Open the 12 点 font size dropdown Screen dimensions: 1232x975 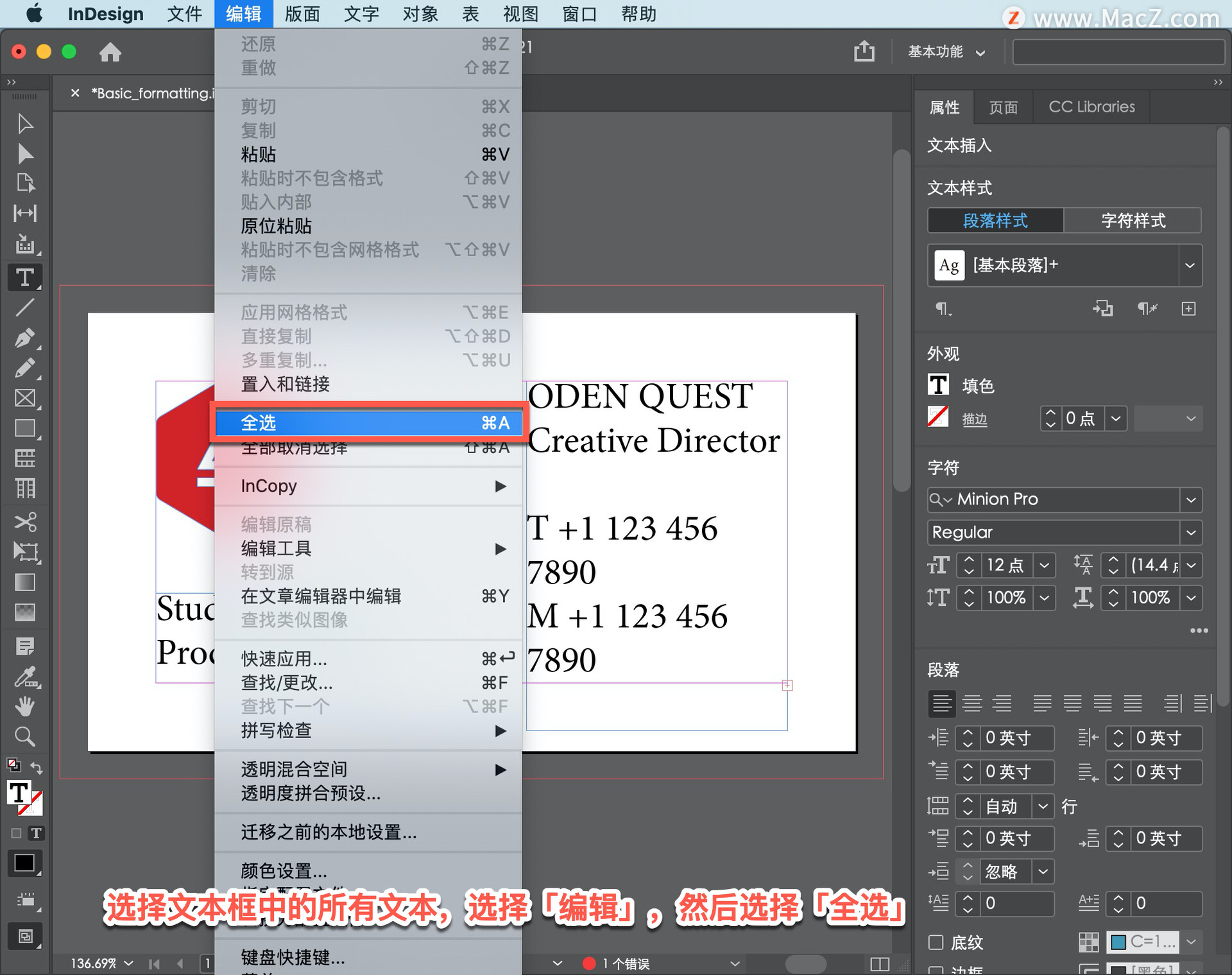coord(1045,565)
